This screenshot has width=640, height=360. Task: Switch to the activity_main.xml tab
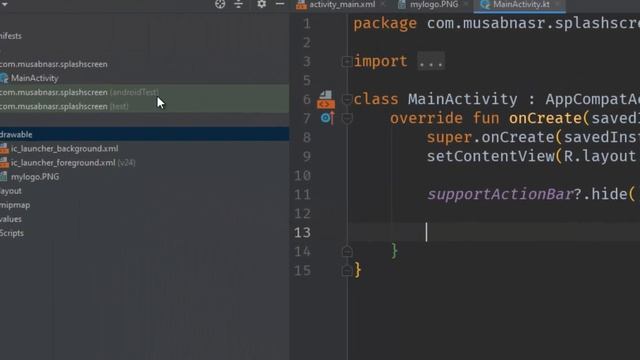(x=342, y=4)
